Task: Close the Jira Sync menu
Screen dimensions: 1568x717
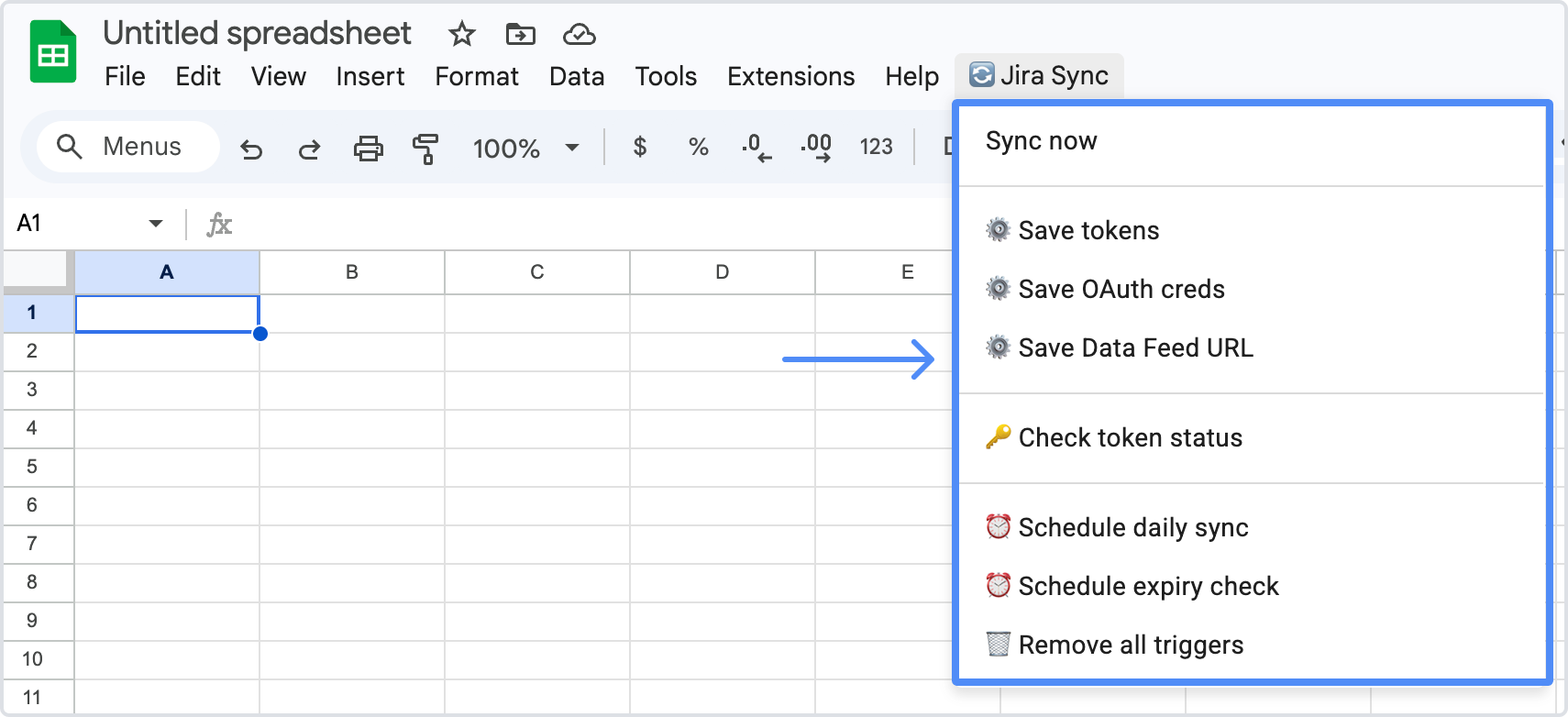Action: (x=1039, y=75)
